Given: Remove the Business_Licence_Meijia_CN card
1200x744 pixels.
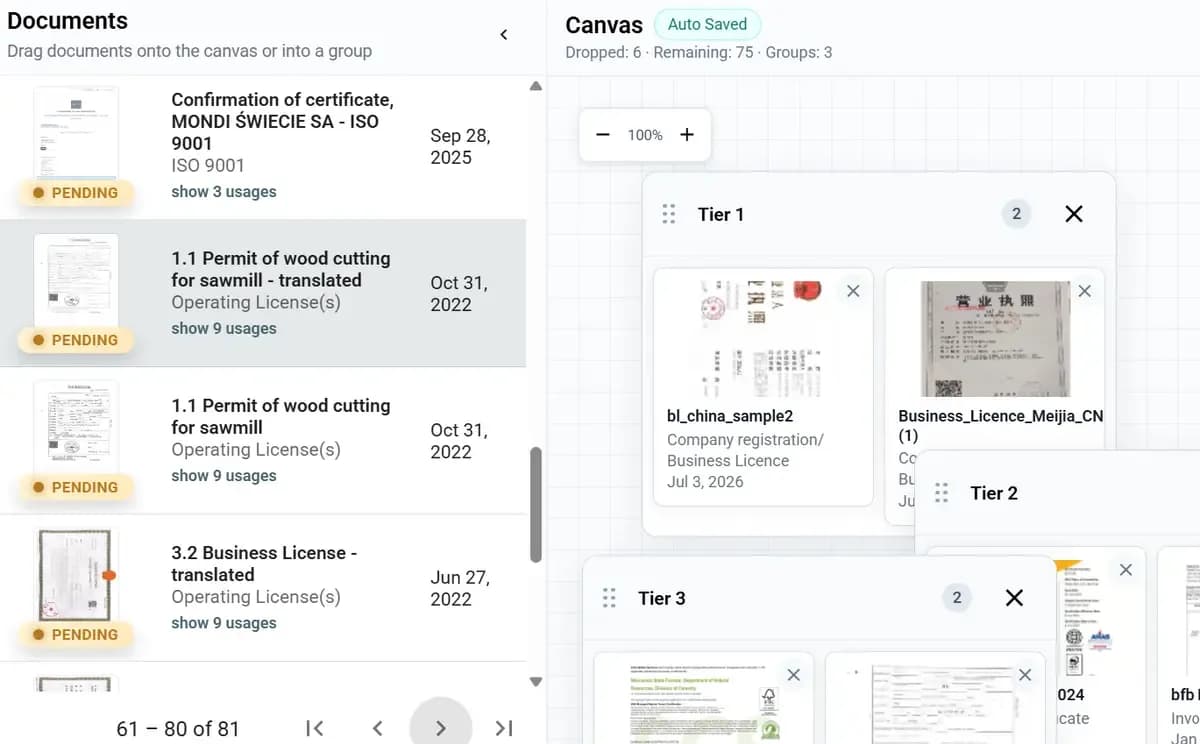Looking at the screenshot, I should pyautogui.click(x=1084, y=291).
